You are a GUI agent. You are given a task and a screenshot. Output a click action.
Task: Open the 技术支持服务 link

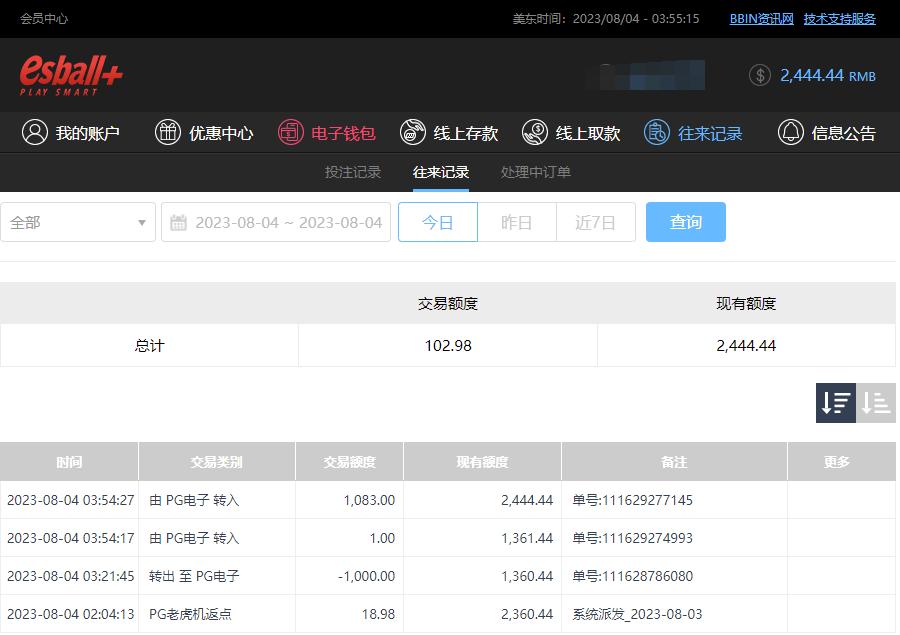840,19
